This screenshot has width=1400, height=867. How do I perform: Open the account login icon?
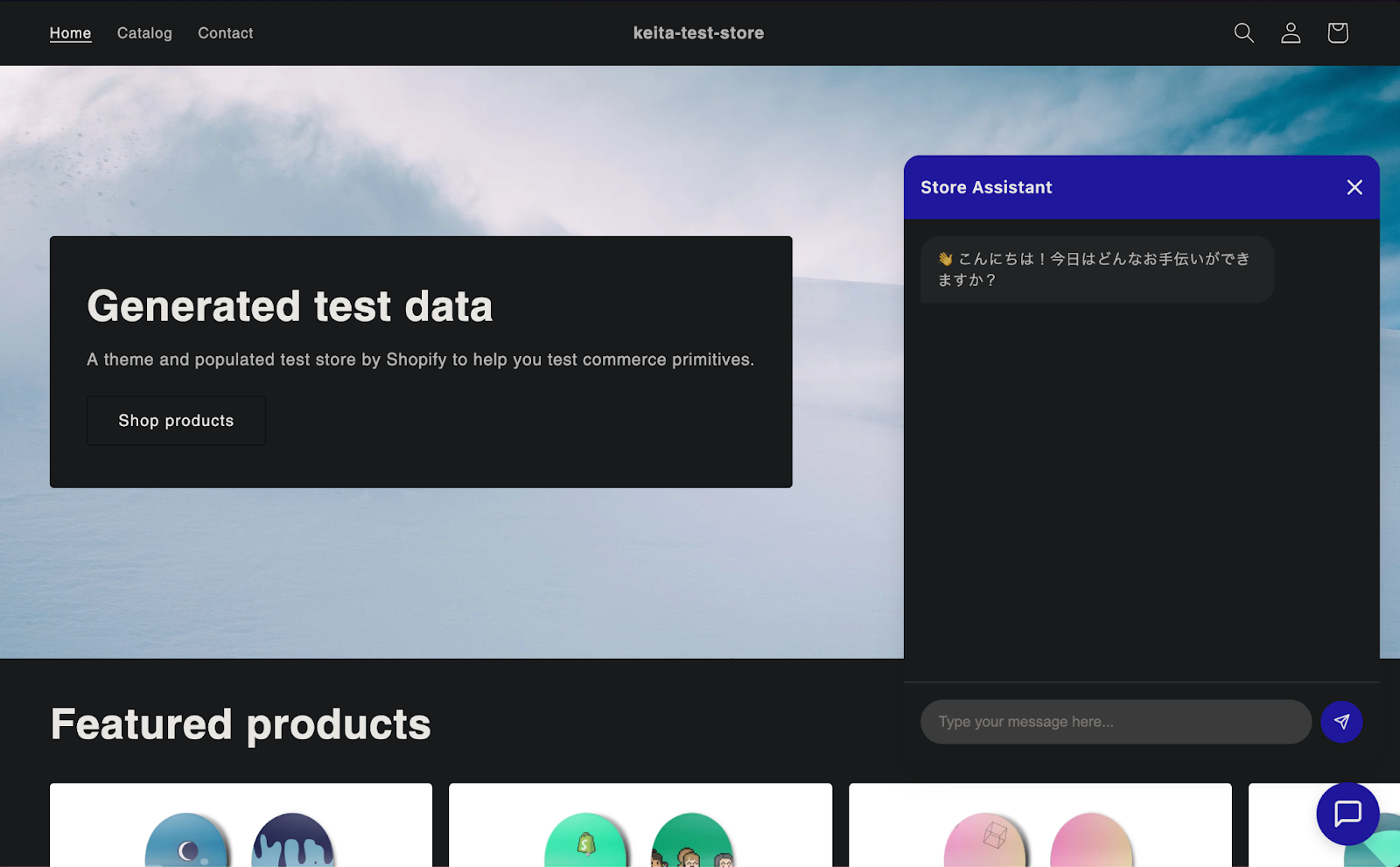click(x=1291, y=33)
